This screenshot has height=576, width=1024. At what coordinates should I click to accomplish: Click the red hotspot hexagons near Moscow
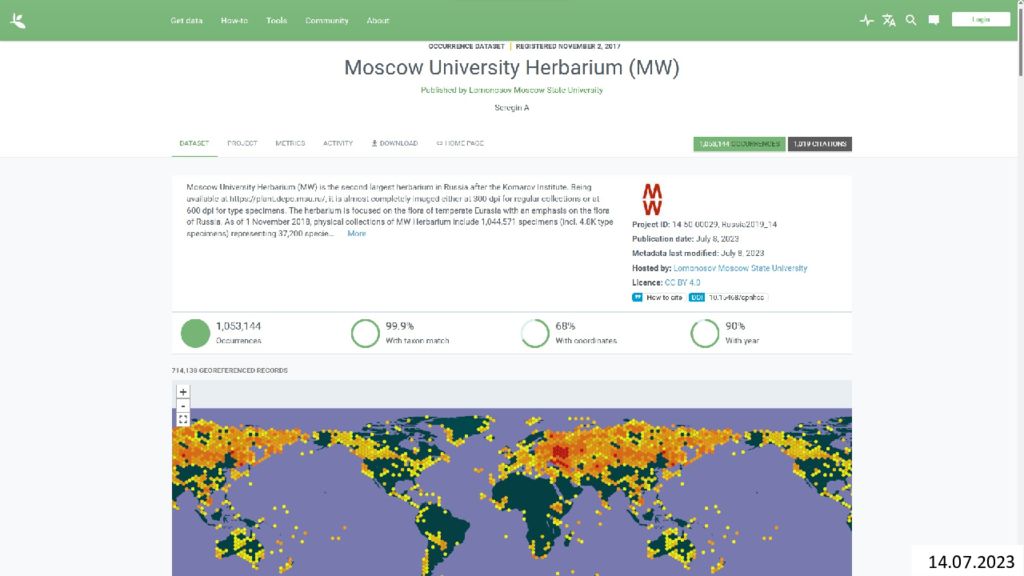coord(560,451)
